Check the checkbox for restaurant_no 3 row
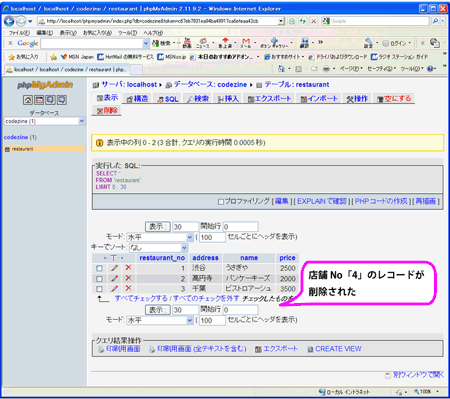The height and width of the screenshot is (399, 450). point(99,289)
